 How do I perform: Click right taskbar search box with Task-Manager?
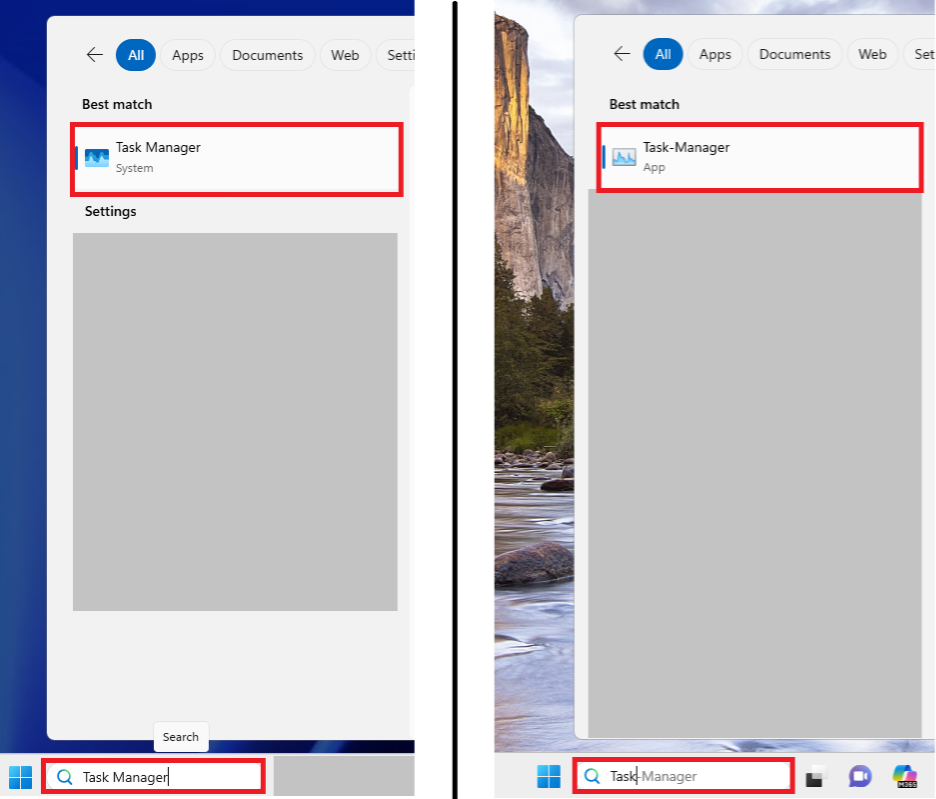point(683,776)
